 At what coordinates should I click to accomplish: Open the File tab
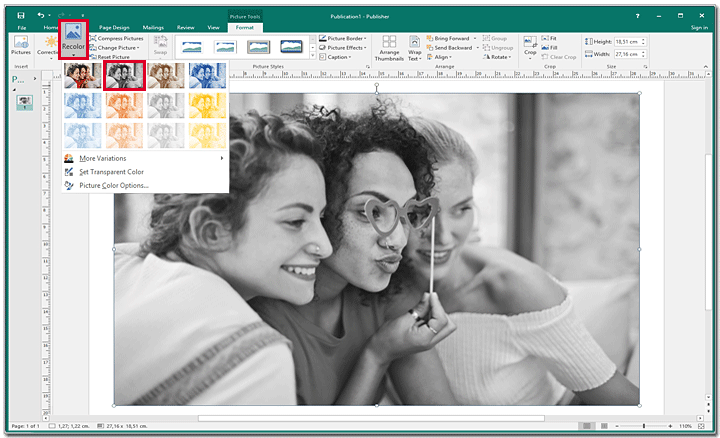(x=22, y=28)
